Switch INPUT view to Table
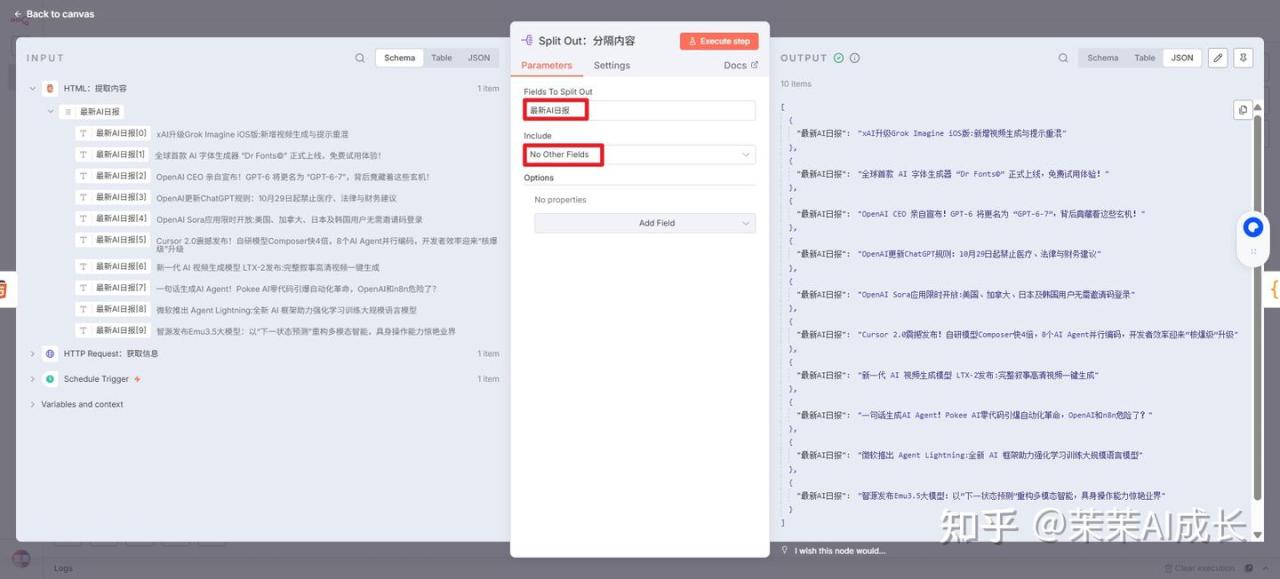Image resolution: width=1280 pixels, height=579 pixels. click(x=441, y=58)
